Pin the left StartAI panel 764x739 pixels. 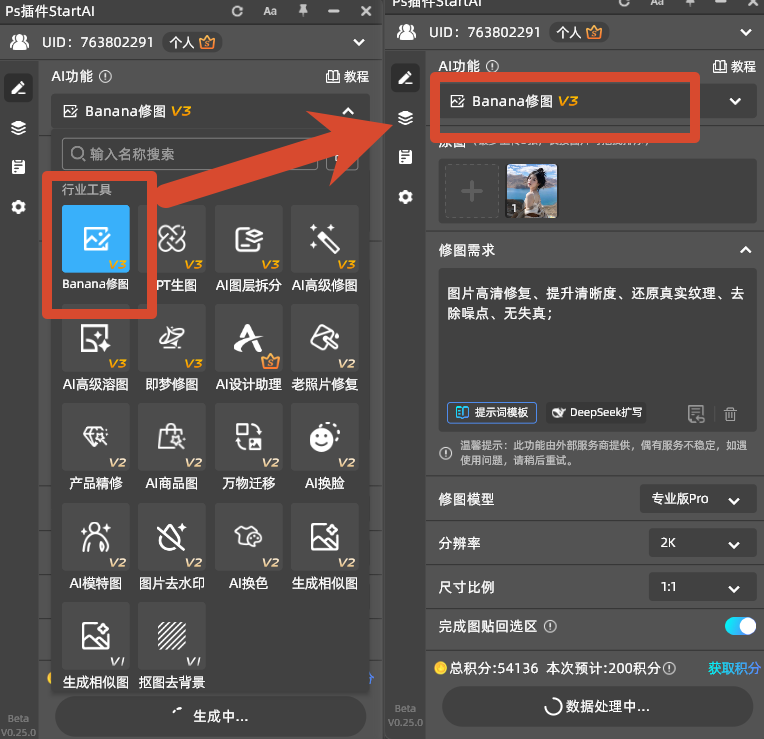tap(303, 11)
